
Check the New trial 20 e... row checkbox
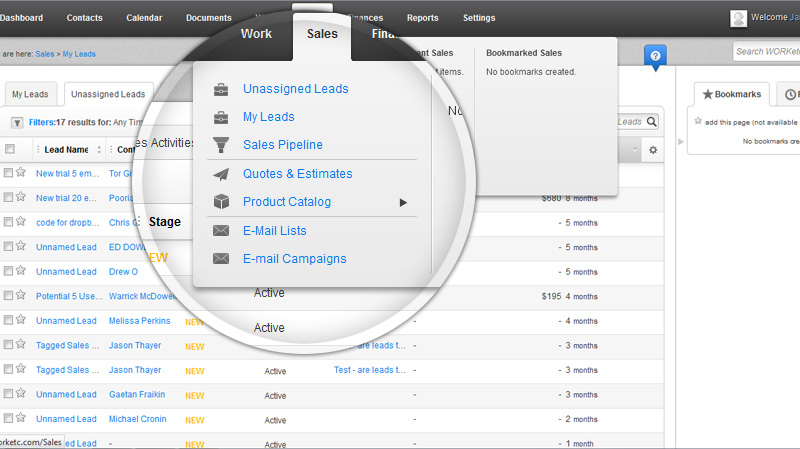click(8, 197)
